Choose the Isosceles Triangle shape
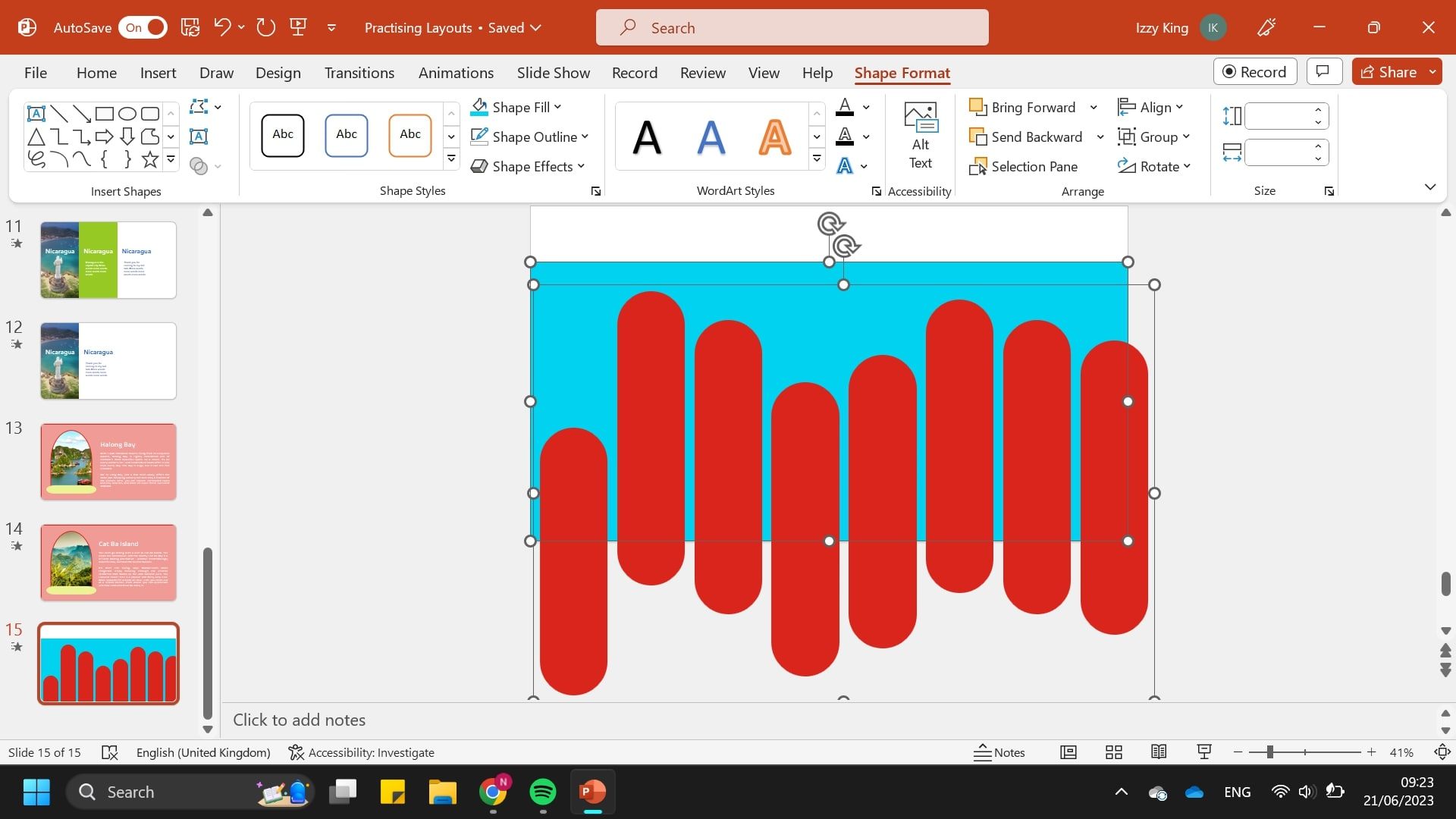1456x819 pixels. (x=36, y=137)
